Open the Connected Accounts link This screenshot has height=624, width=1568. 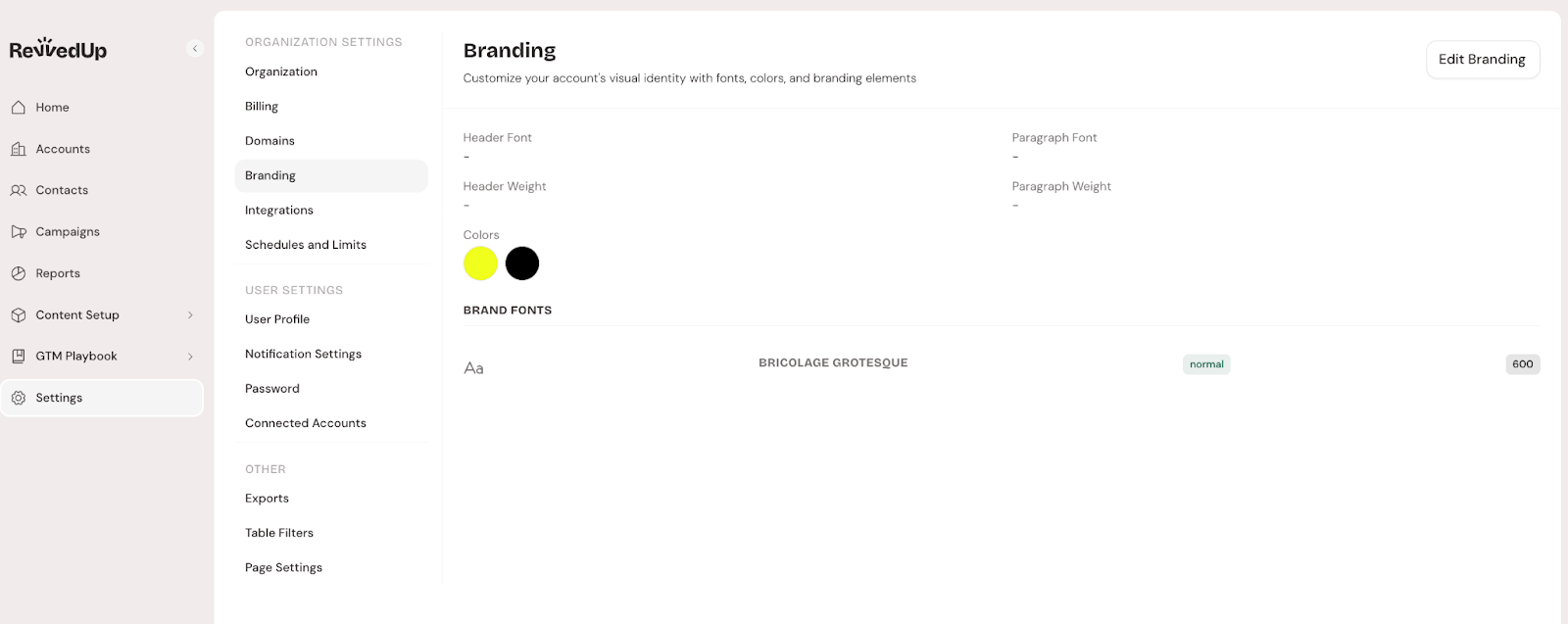coord(306,423)
